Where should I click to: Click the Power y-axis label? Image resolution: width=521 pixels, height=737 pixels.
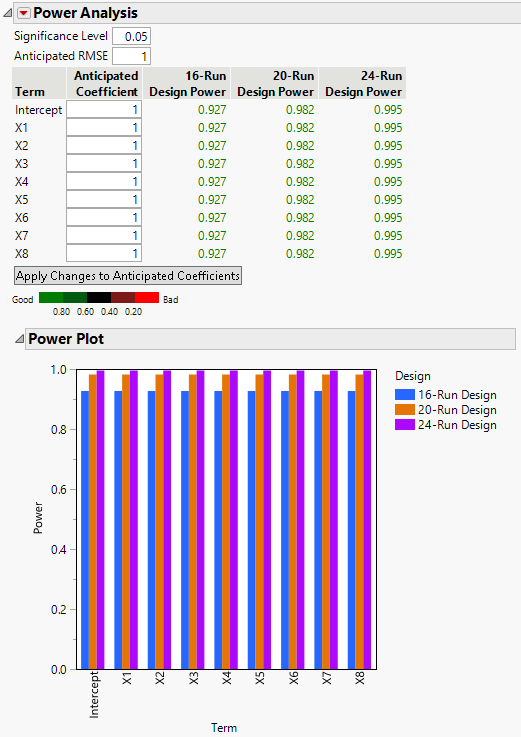[38, 518]
